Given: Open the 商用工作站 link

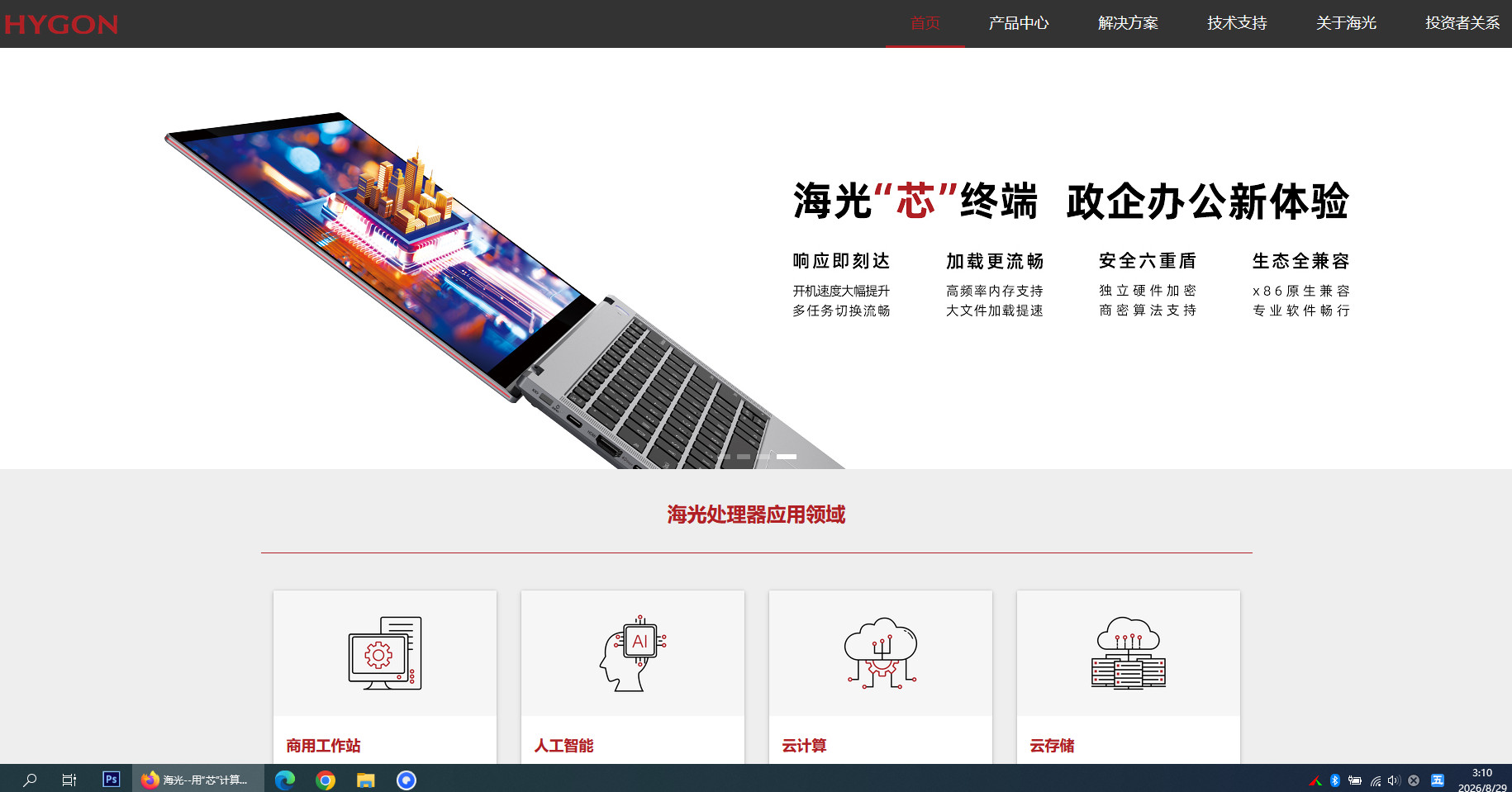Looking at the screenshot, I should pos(323,746).
